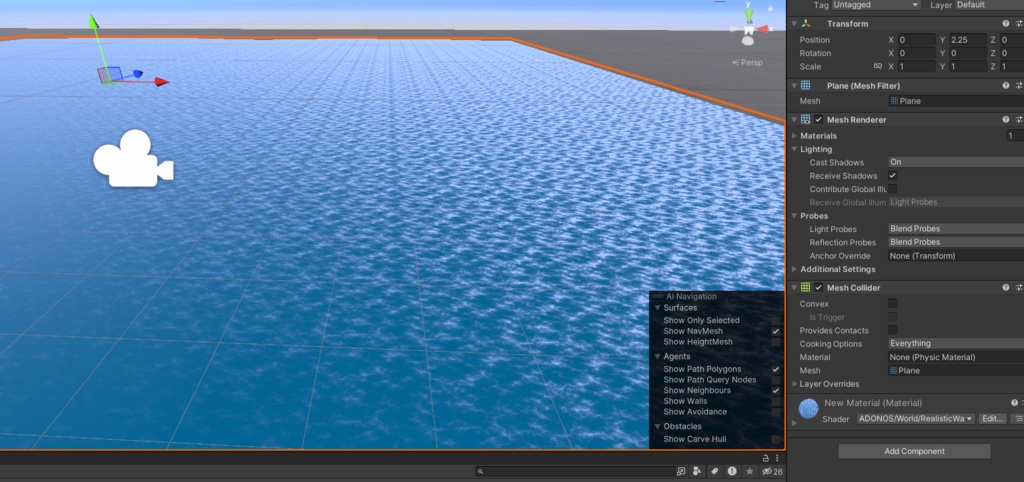Open search-in-window icon beside search field
This screenshot has height=482, width=1024.
point(681,472)
